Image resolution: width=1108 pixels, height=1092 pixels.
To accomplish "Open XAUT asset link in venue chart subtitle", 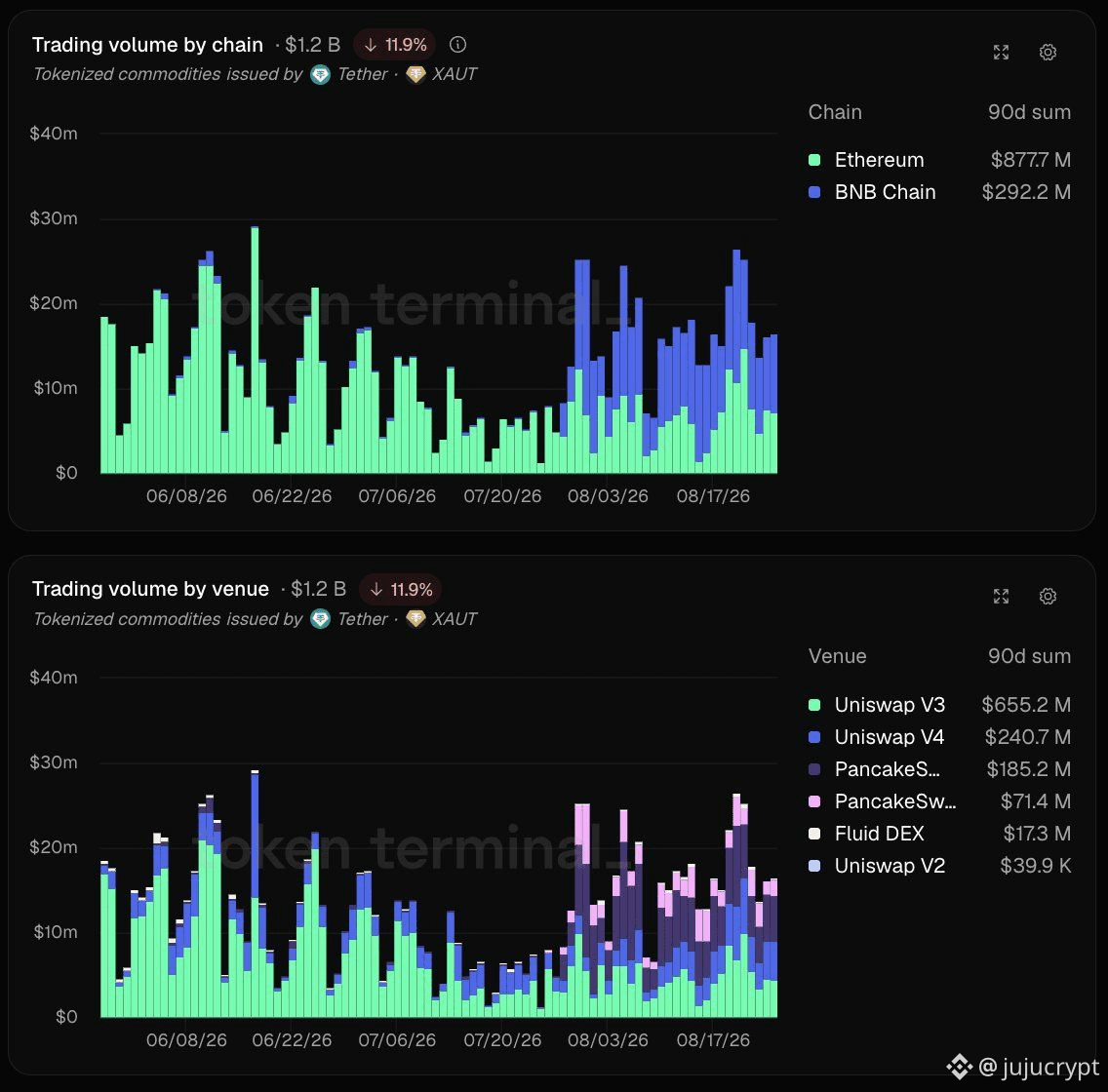I will click(x=455, y=619).
